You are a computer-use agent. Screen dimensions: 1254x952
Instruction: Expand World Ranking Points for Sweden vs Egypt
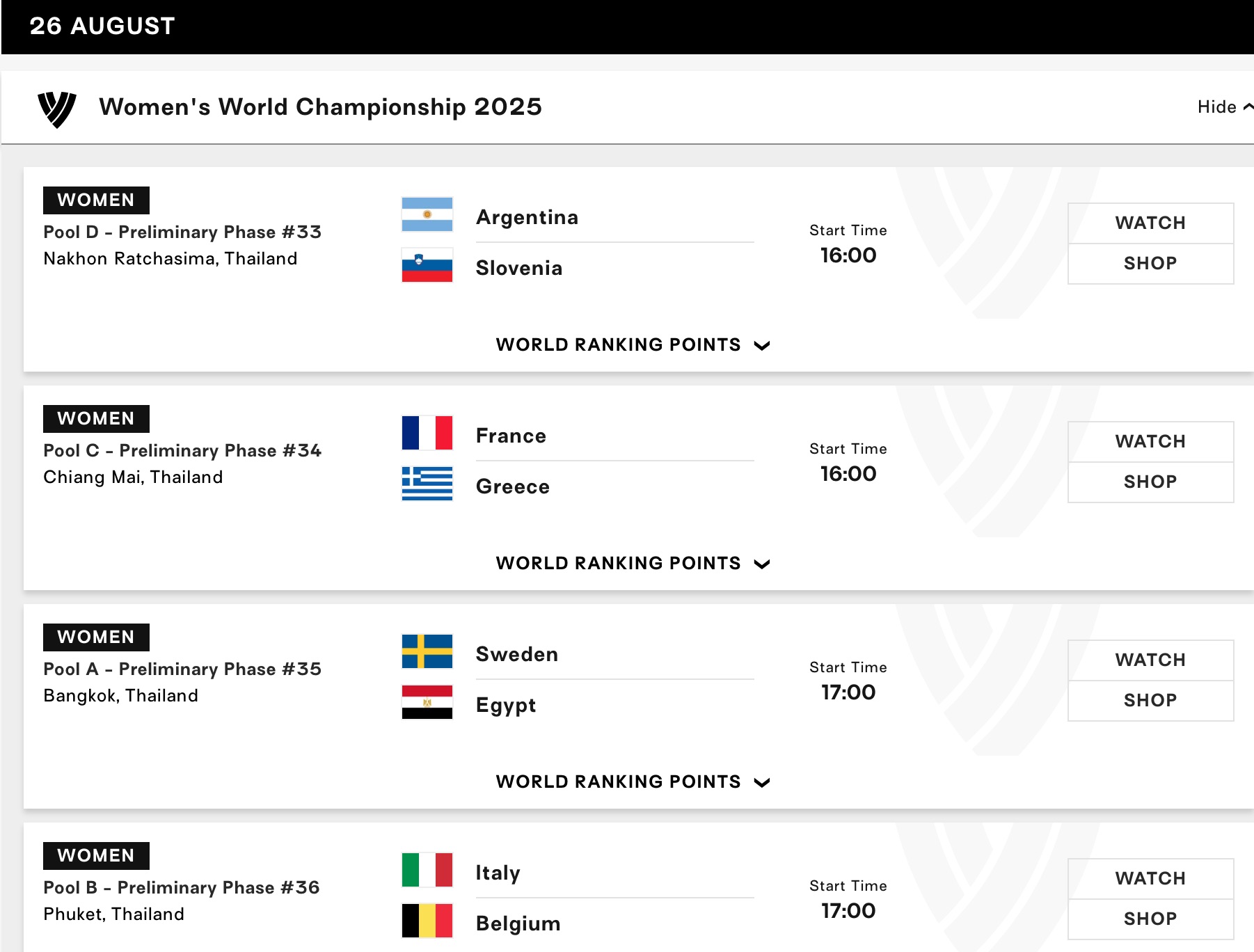pyautogui.click(x=632, y=782)
